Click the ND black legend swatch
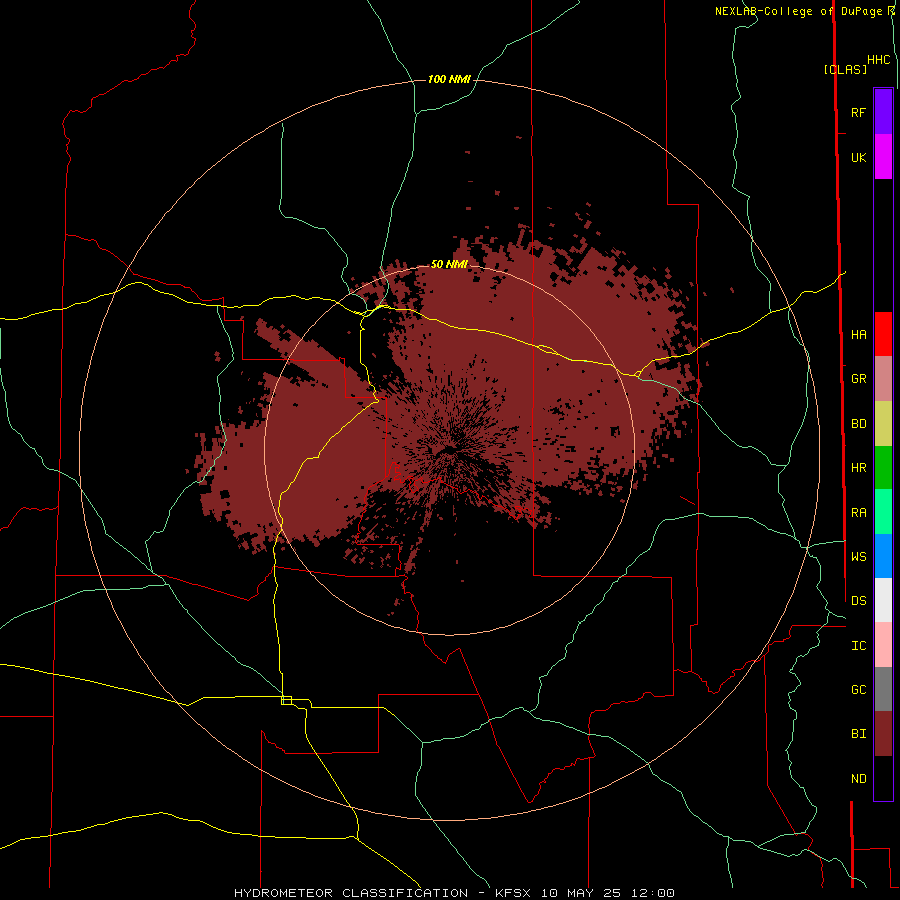The height and width of the screenshot is (900, 900). pos(883,778)
